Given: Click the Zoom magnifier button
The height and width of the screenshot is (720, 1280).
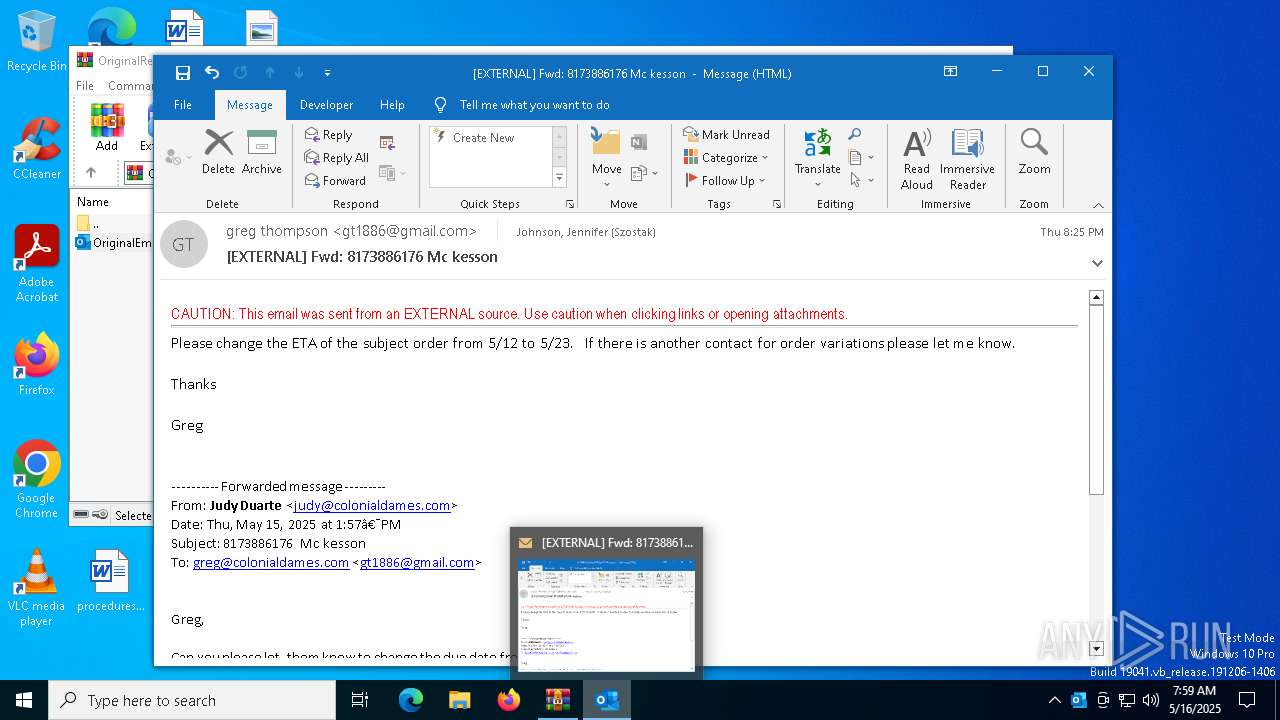Looking at the screenshot, I should click(x=1035, y=152).
